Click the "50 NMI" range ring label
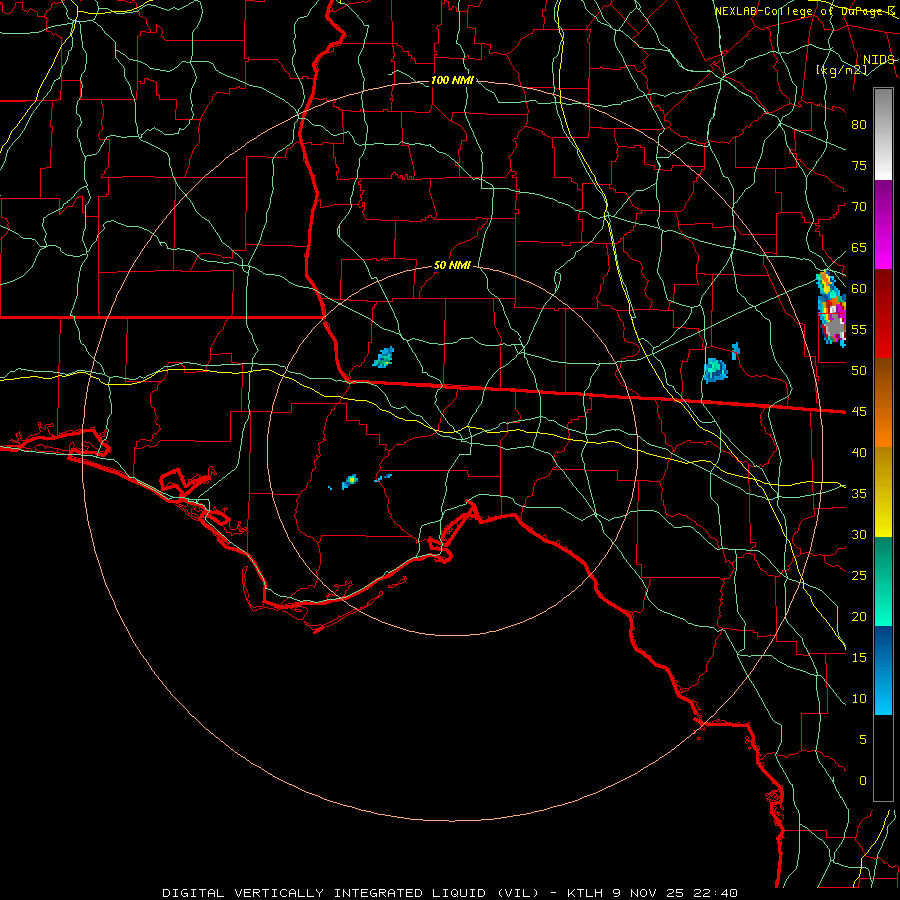The height and width of the screenshot is (900, 900). 452,265
